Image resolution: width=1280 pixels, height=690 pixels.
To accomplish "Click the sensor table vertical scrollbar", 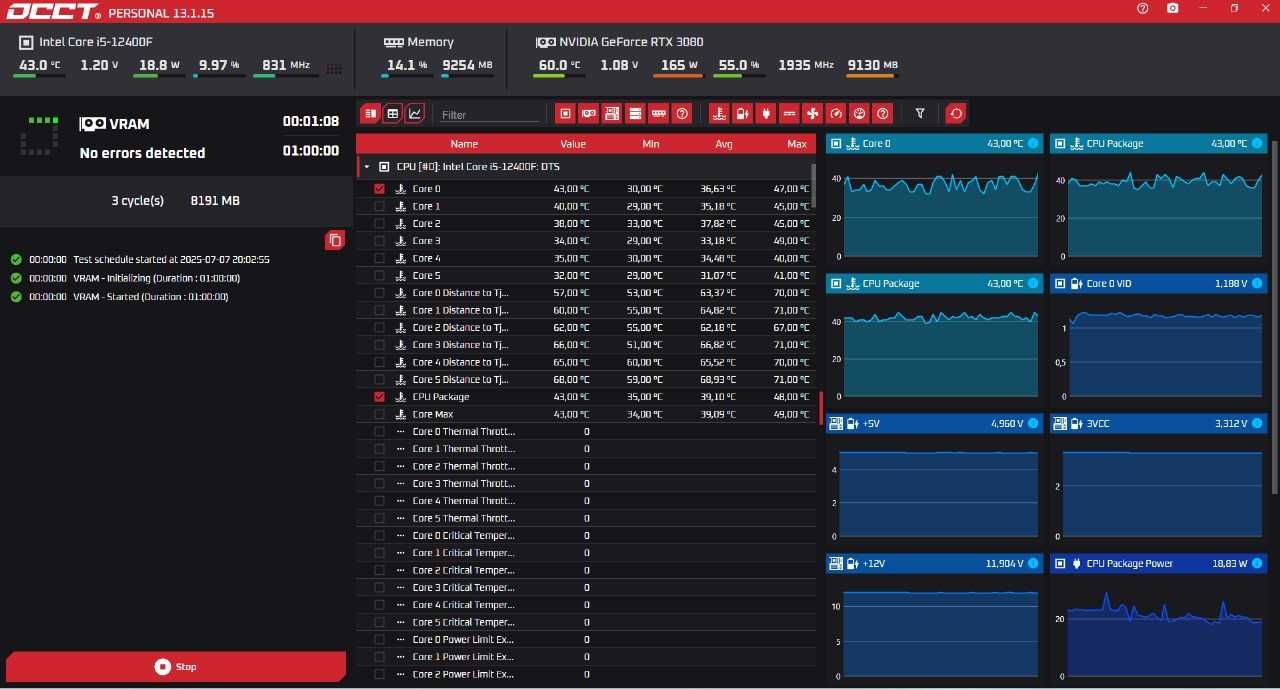I will pos(813,184).
